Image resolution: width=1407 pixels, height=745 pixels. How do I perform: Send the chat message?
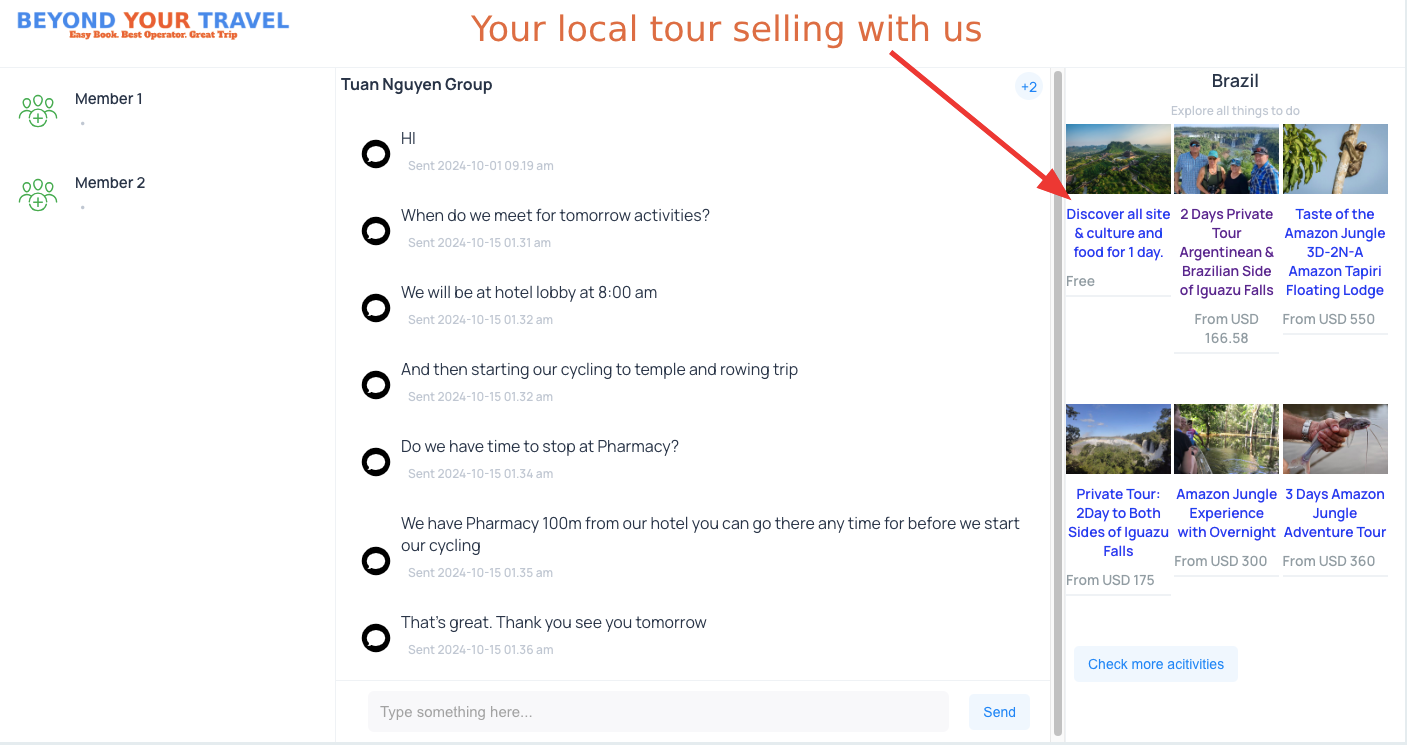click(x=999, y=712)
